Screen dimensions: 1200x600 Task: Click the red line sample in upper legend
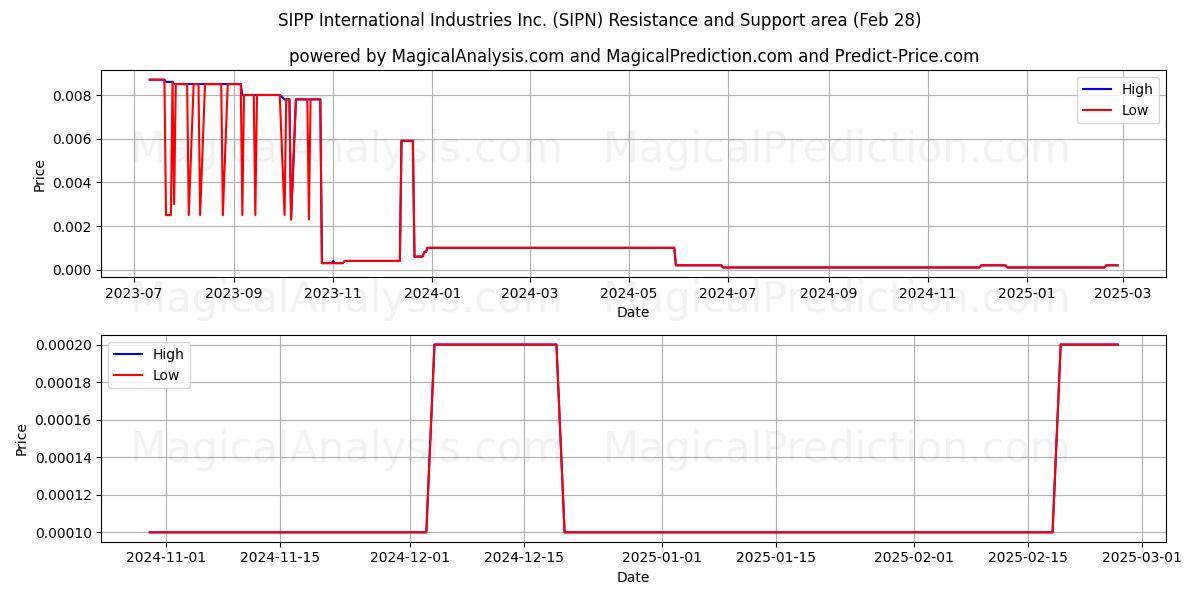pyautogui.click(x=1098, y=111)
